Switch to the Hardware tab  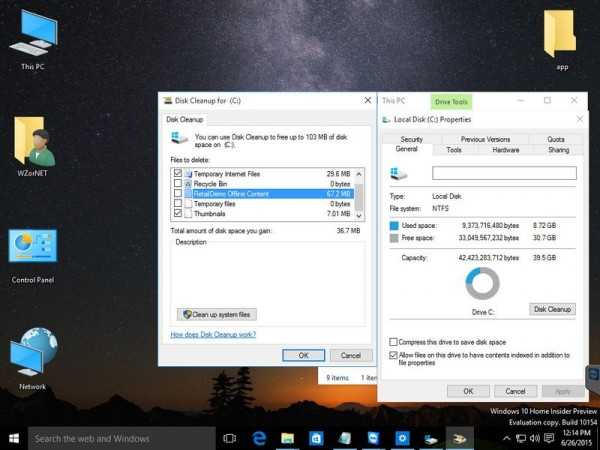click(506, 150)
